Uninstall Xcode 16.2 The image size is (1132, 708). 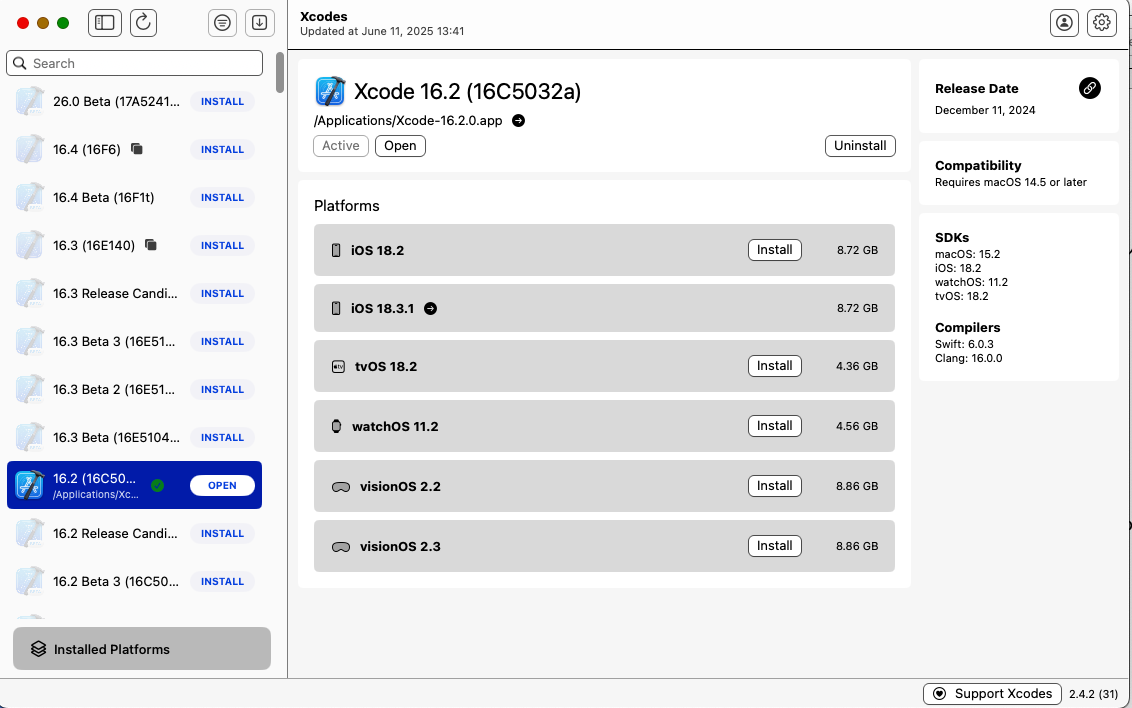click(860, 146)
